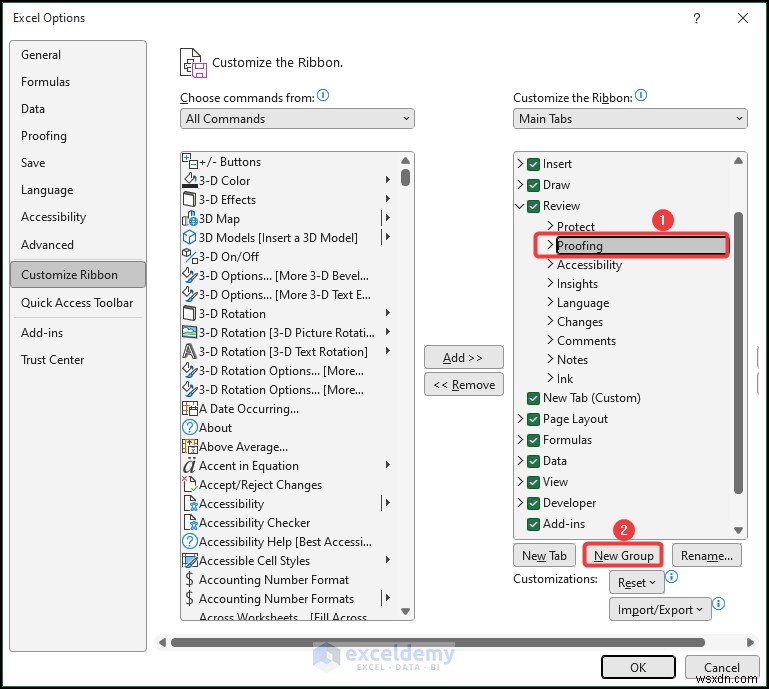769x689 pixels.
Task: Open the Reset dropdown button
Action: point(637,583)
